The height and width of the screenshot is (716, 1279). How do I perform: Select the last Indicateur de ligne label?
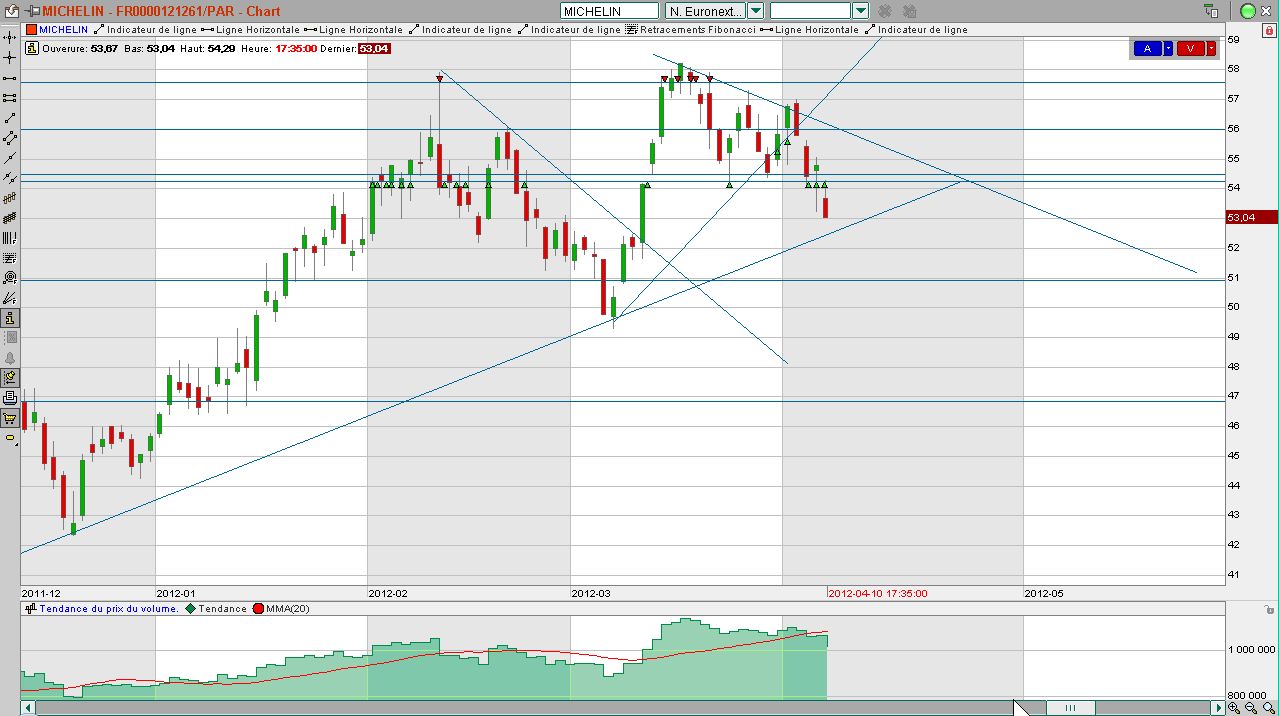915,30
